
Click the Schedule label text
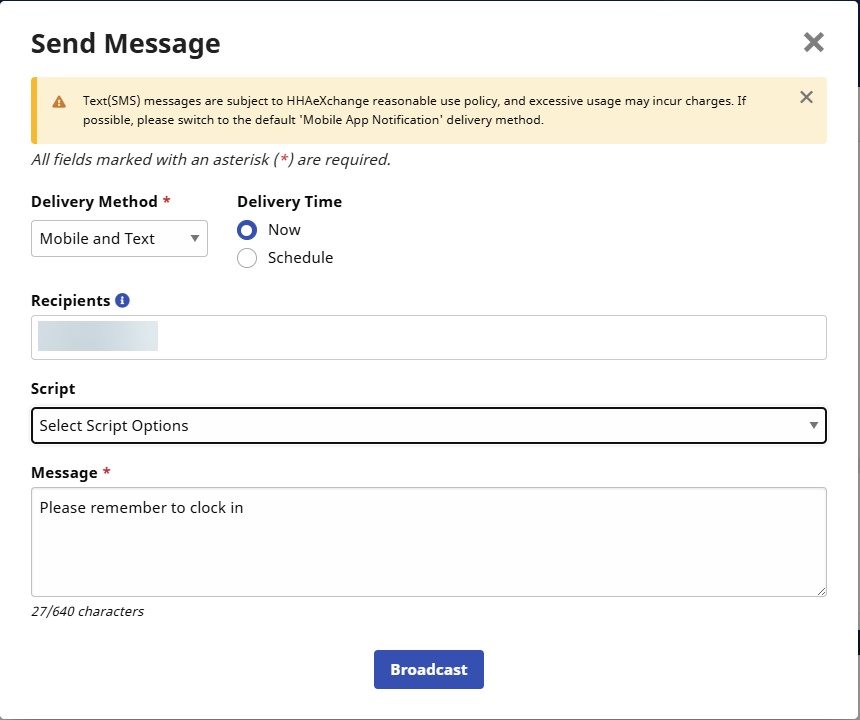[300, 258]
